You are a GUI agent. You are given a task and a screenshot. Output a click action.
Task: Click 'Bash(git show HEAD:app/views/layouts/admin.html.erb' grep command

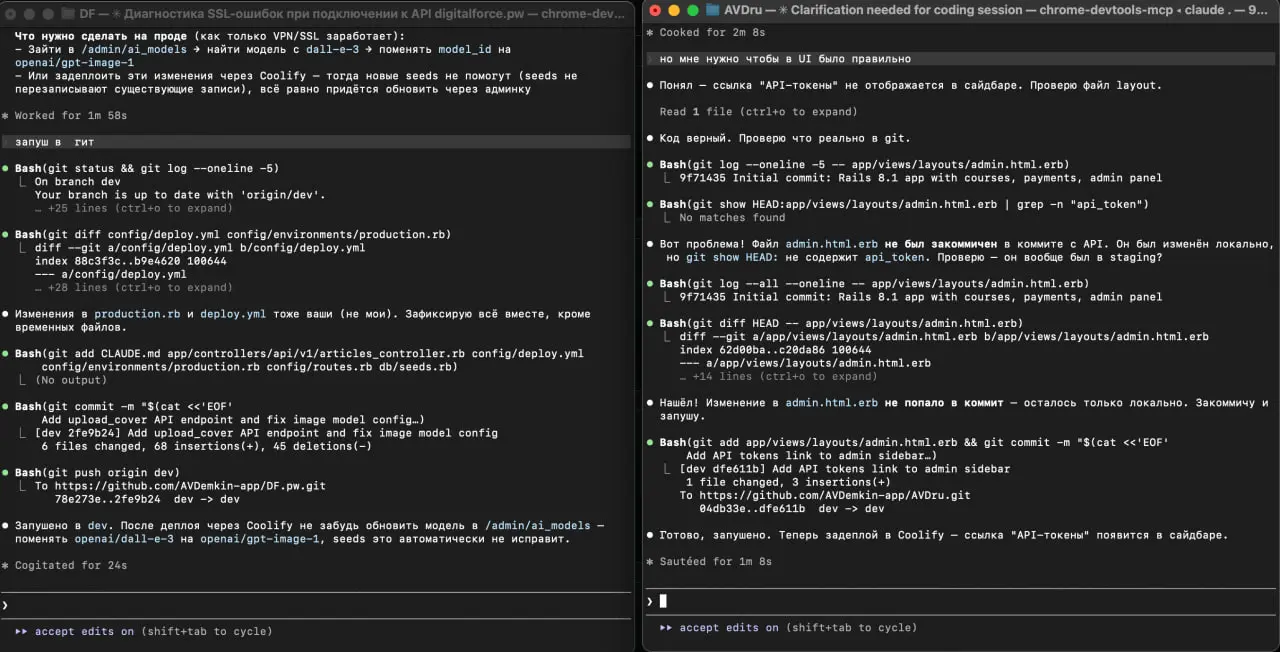[903, 204]
